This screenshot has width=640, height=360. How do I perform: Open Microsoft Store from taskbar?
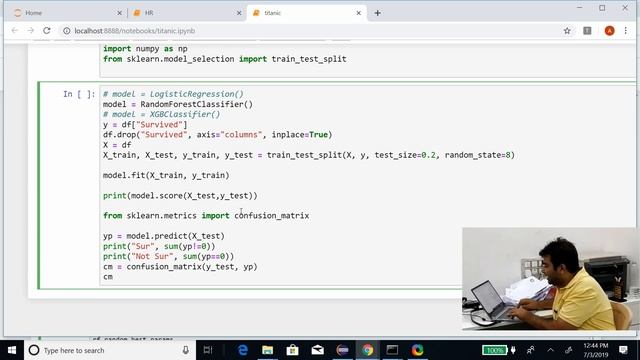point(292,350)
